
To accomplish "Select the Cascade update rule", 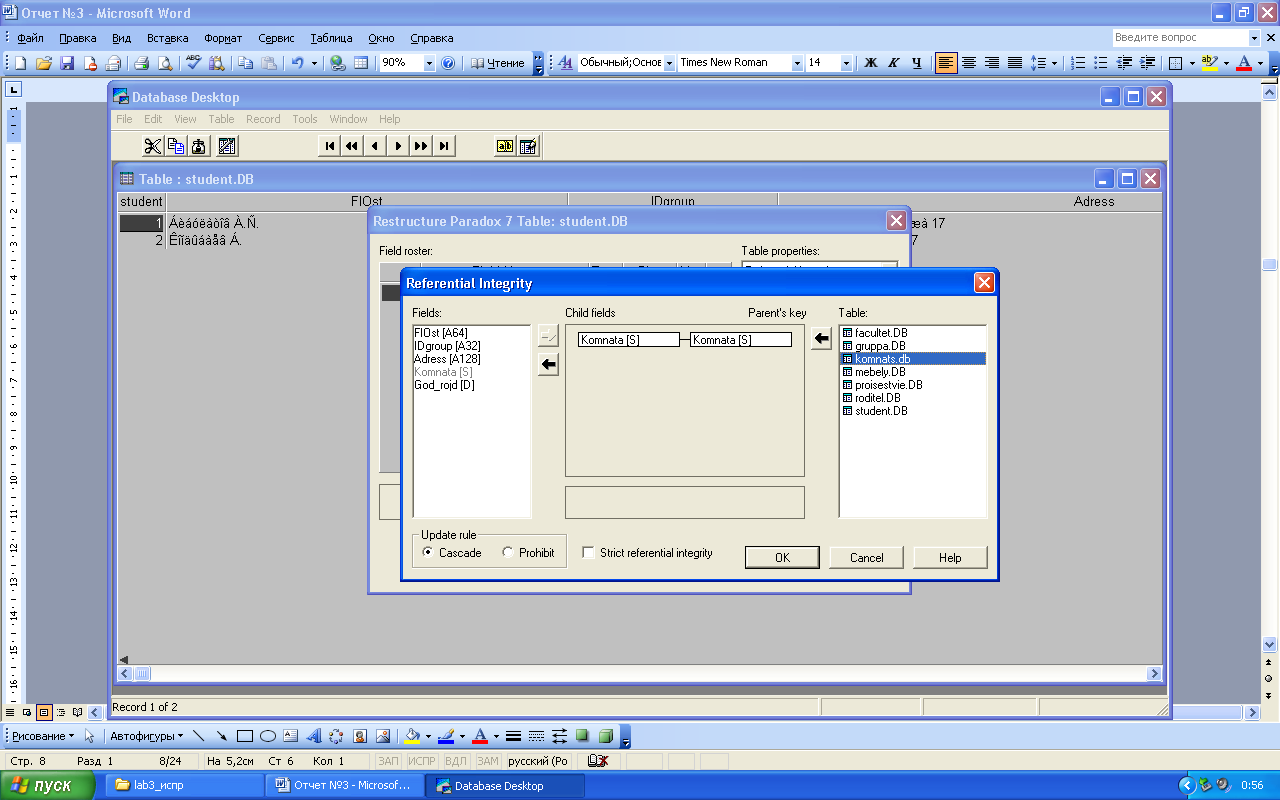I will coord(429,553).
